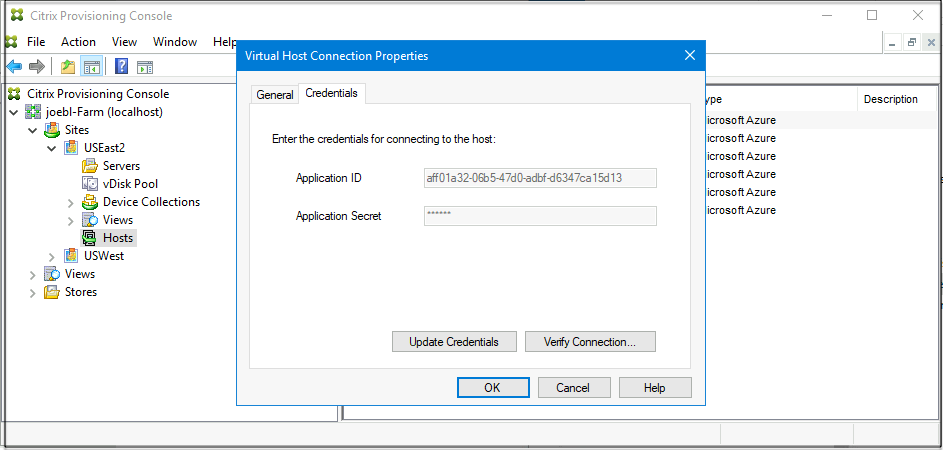943x450 pixels.
Task: Switch to the General tab
Action: [x=275, y=95]
